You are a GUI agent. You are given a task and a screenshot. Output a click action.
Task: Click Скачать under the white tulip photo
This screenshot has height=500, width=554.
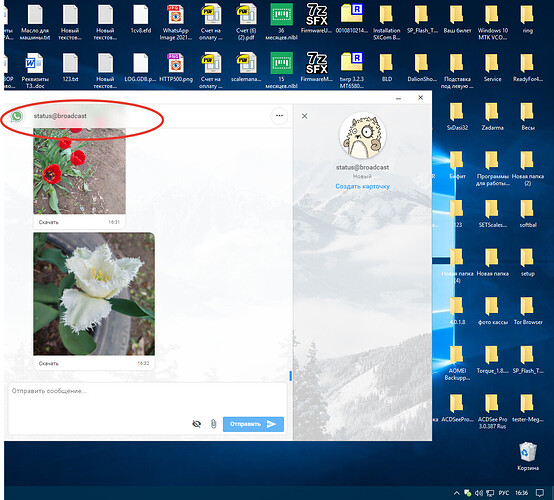pyautogui.click(x=48, y=363)
